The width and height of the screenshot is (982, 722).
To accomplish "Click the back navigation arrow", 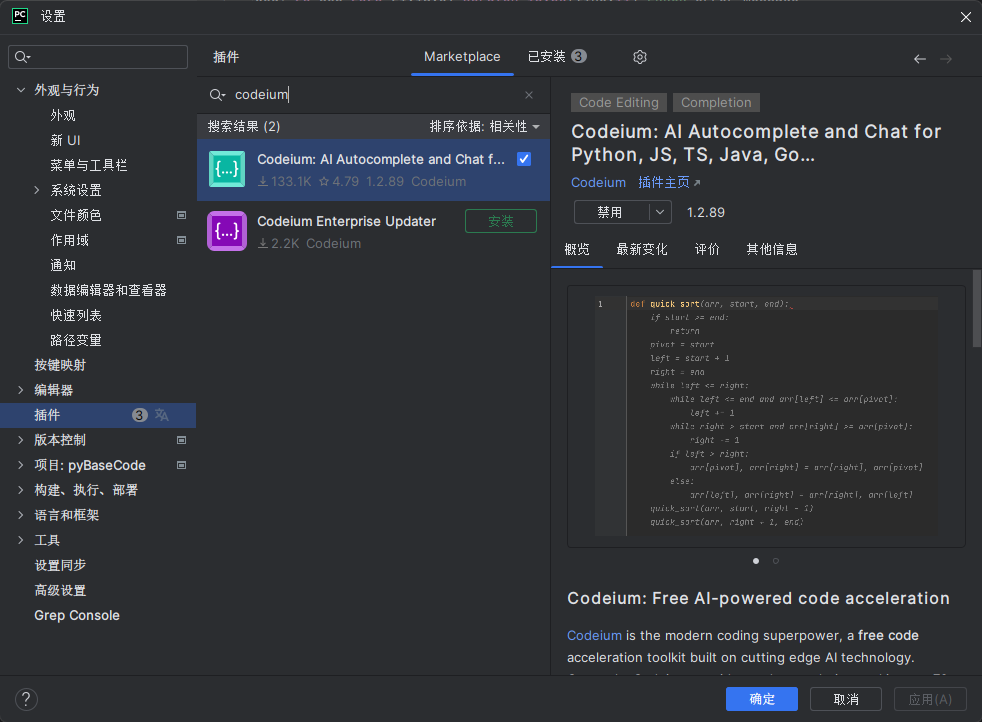I will point(919,59).
